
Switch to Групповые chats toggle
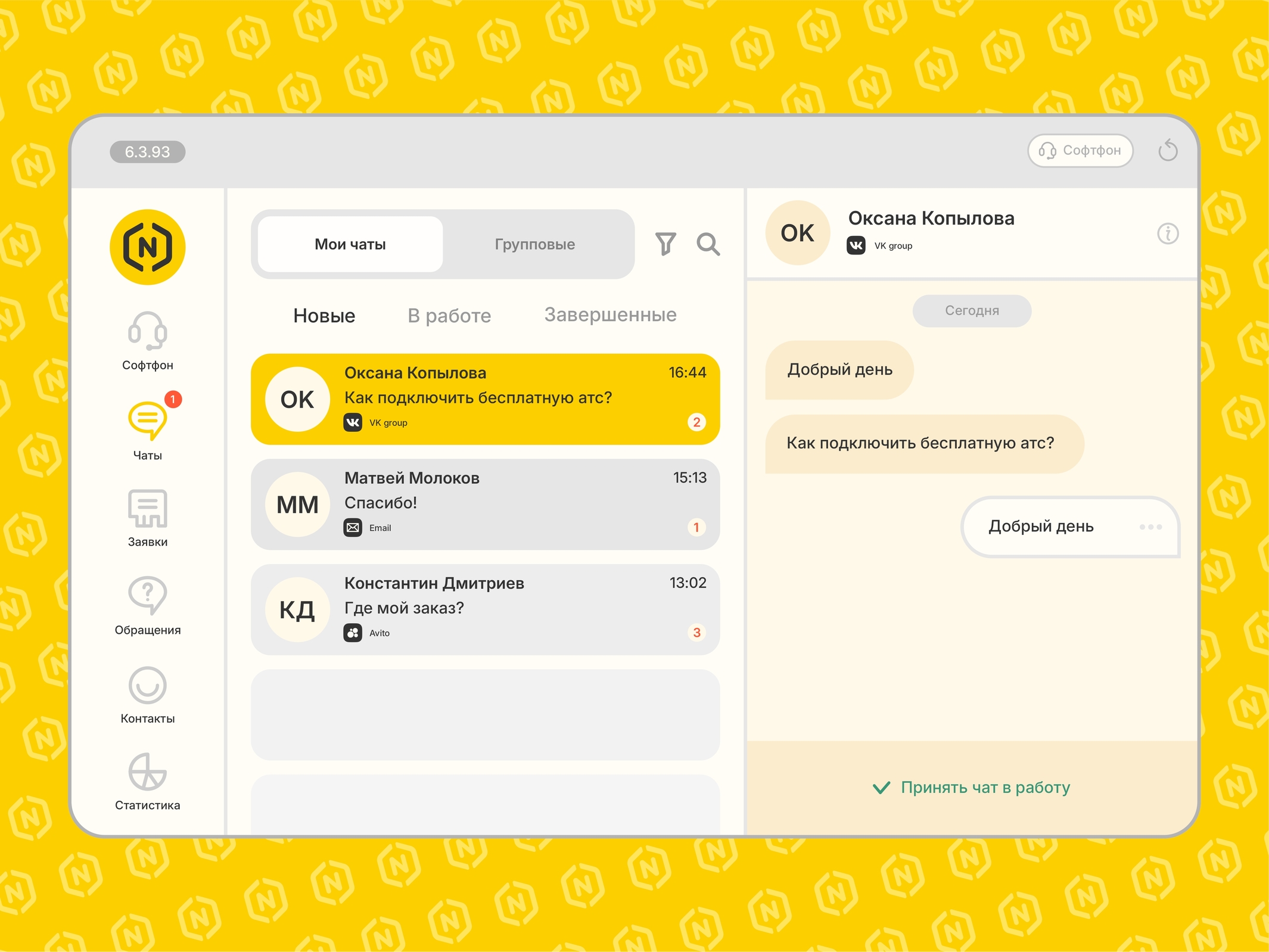pos(534,244)
